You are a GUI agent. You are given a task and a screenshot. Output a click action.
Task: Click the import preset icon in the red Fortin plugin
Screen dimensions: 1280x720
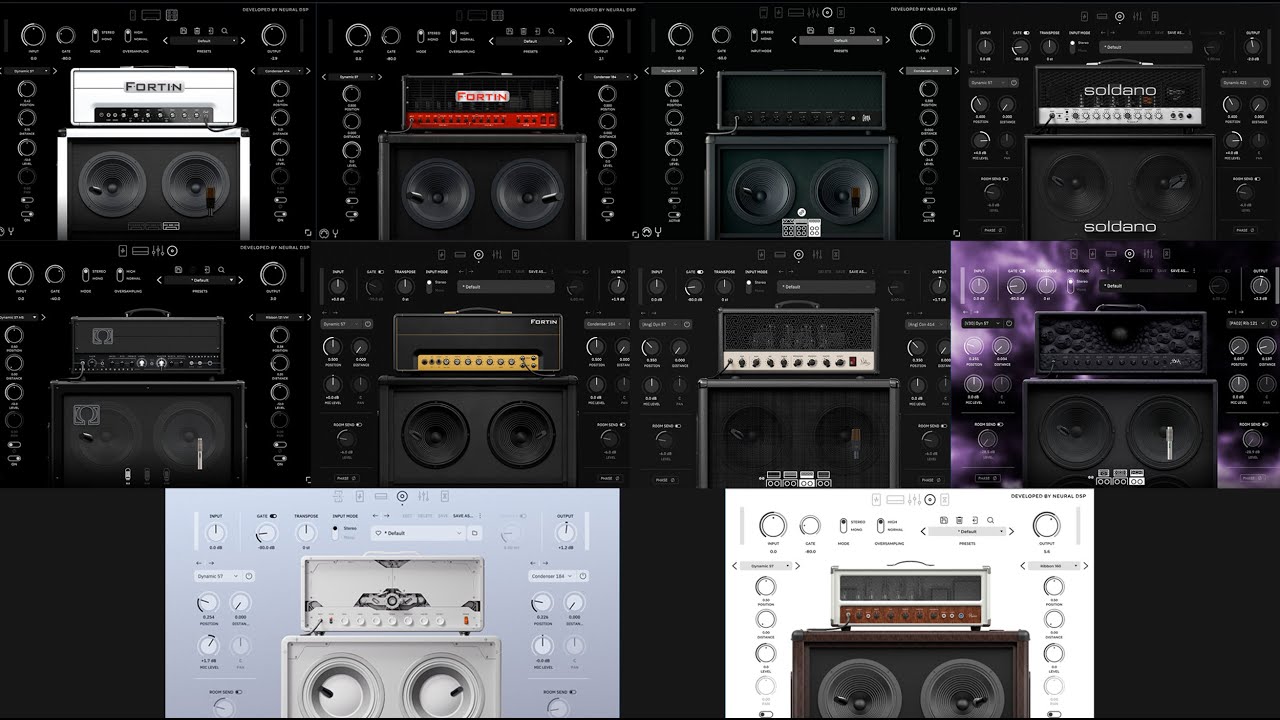537,31
